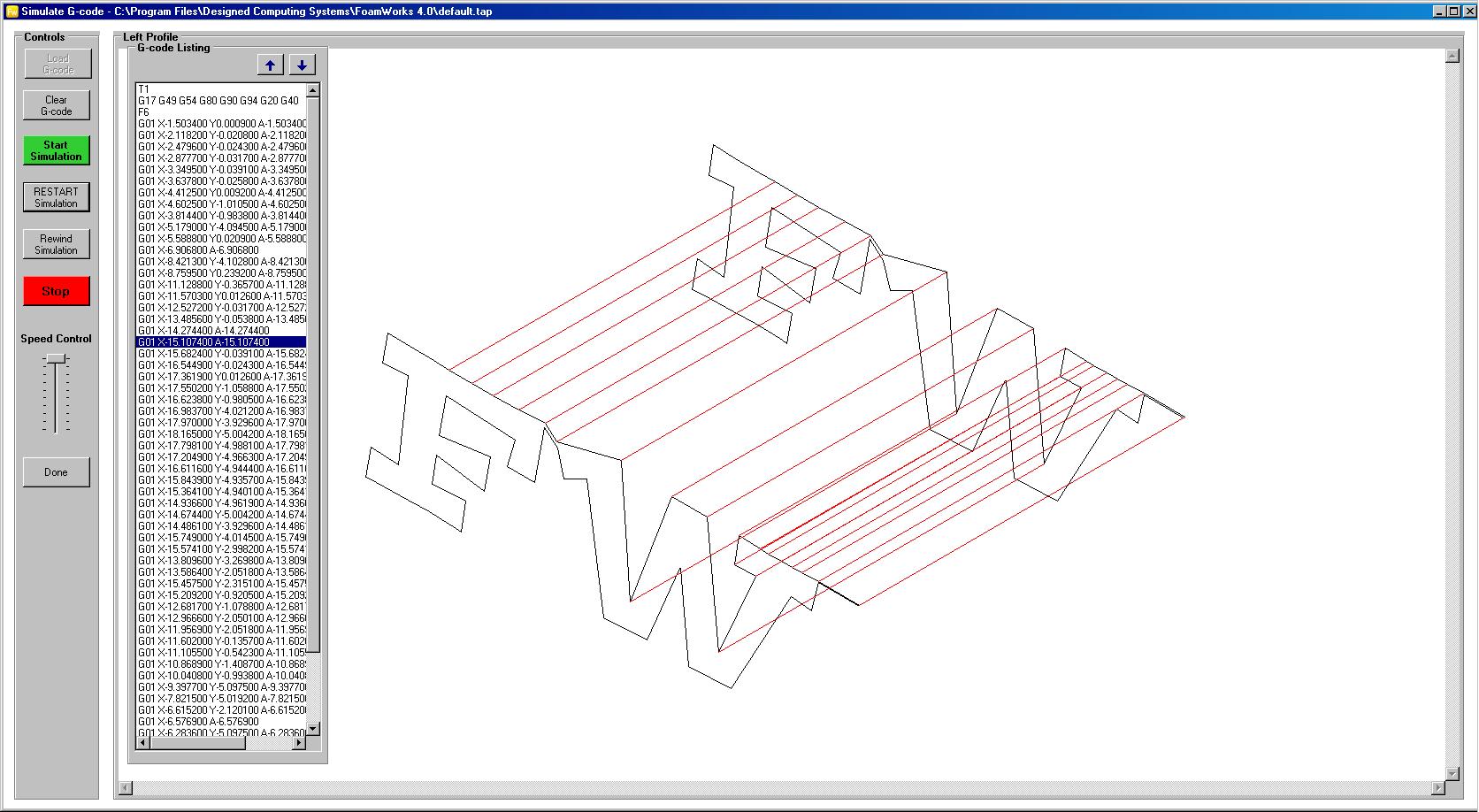The image size is (1479, 812).
Task: Click the blue up arrow above the G-code listing
Action: tap(270, 64)
